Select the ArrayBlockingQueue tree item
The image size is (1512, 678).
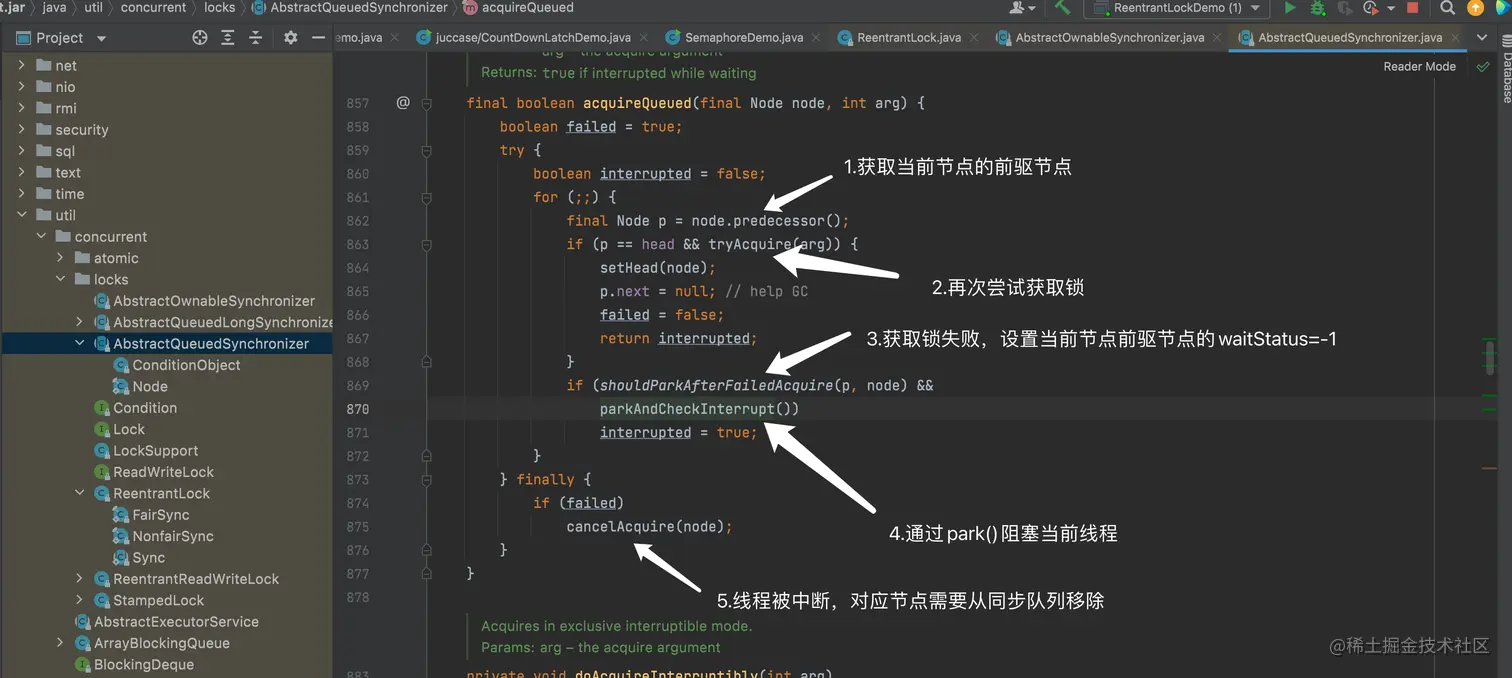(x=161, y=643)
